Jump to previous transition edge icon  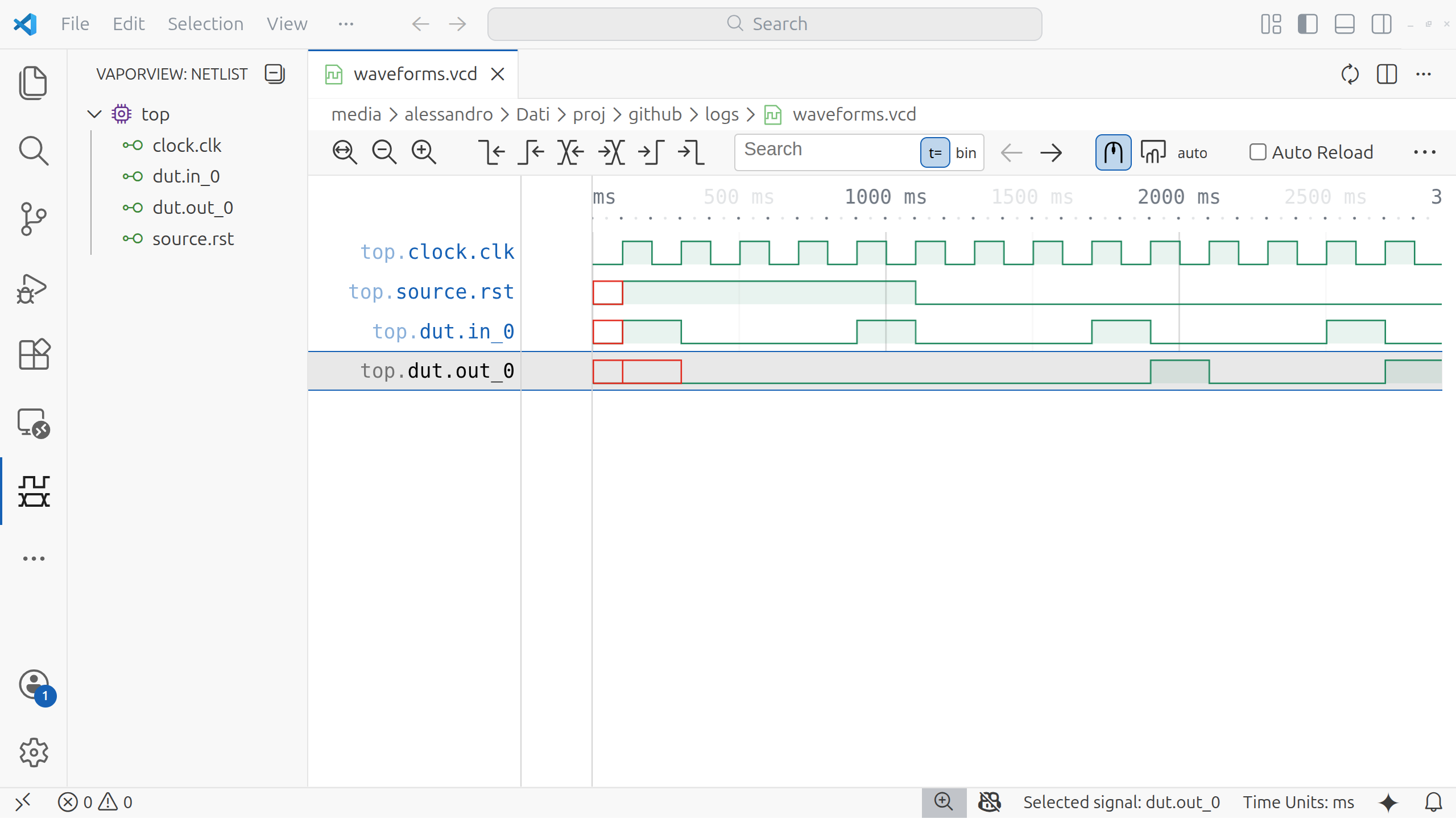coord(571,152)
